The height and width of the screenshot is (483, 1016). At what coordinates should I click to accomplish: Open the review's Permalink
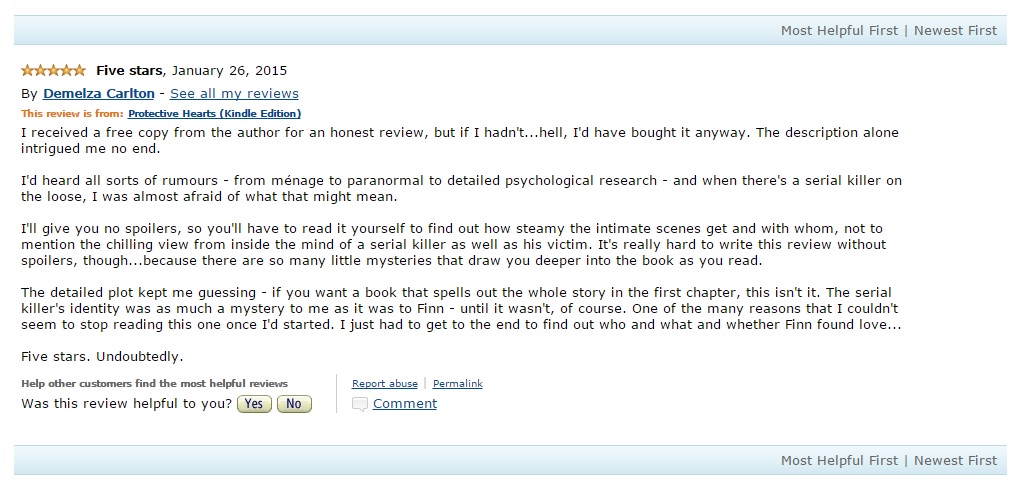point(457,384)
